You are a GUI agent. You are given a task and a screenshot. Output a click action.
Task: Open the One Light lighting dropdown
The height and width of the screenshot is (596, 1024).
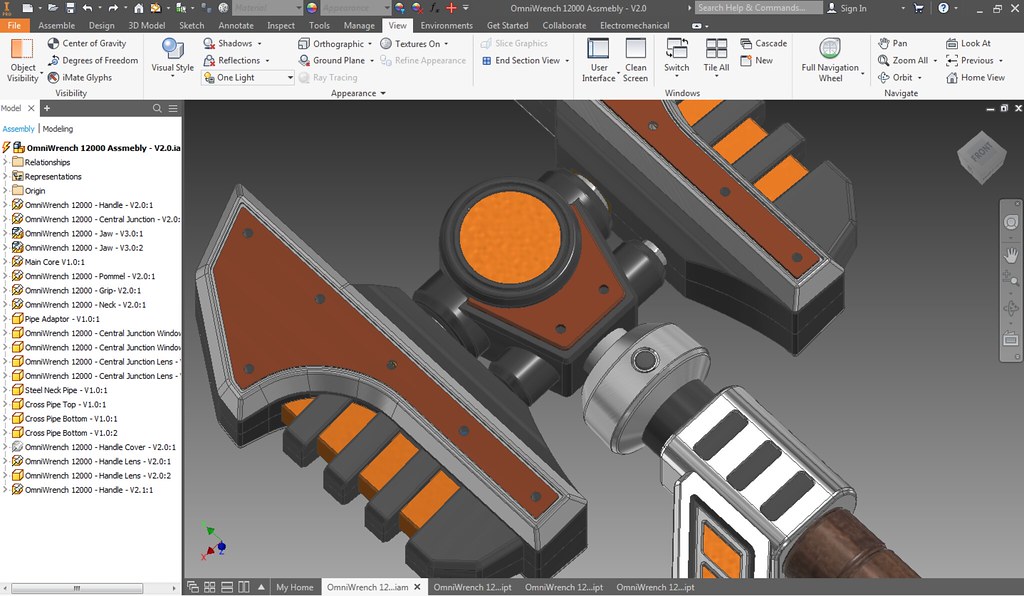click(x=248, y=77)
